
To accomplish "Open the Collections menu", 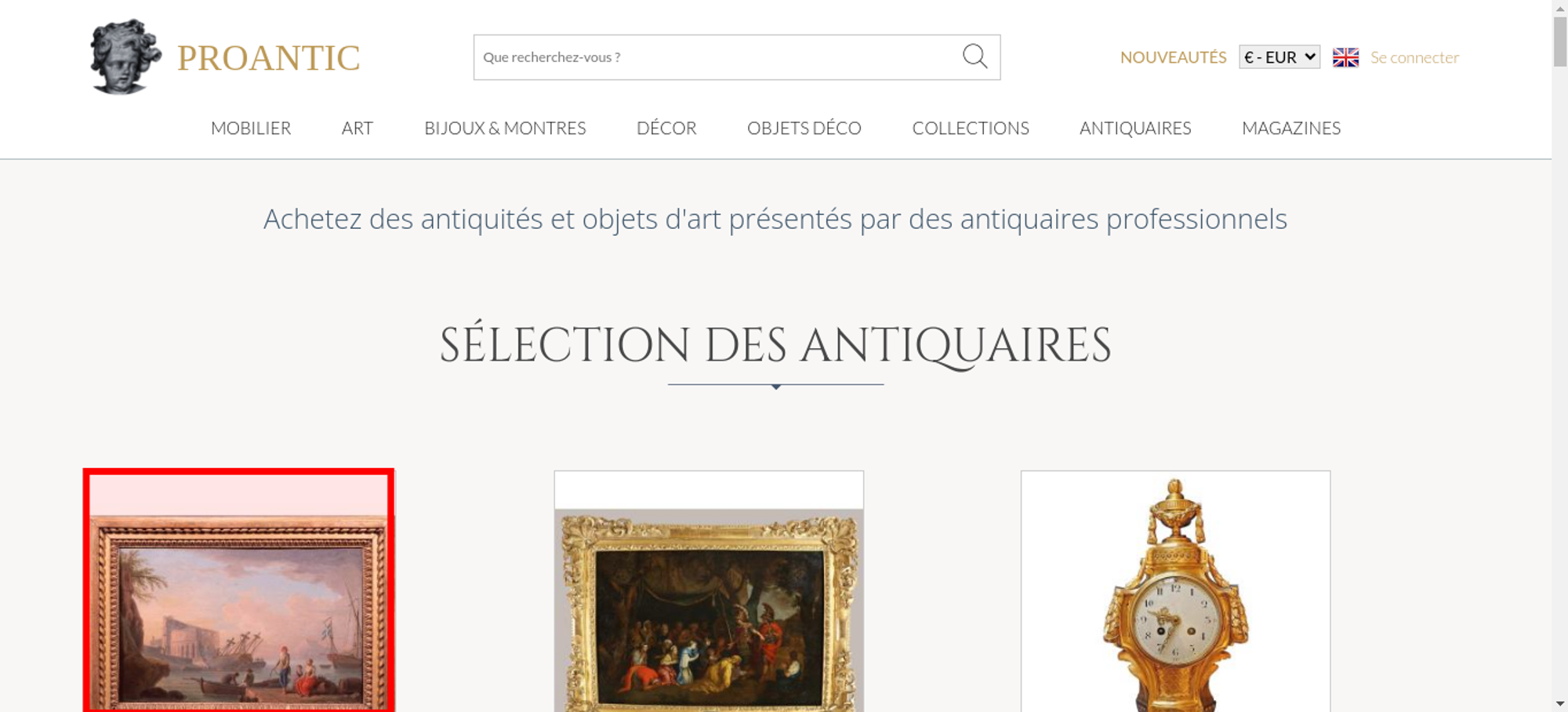I will point(971,128).
